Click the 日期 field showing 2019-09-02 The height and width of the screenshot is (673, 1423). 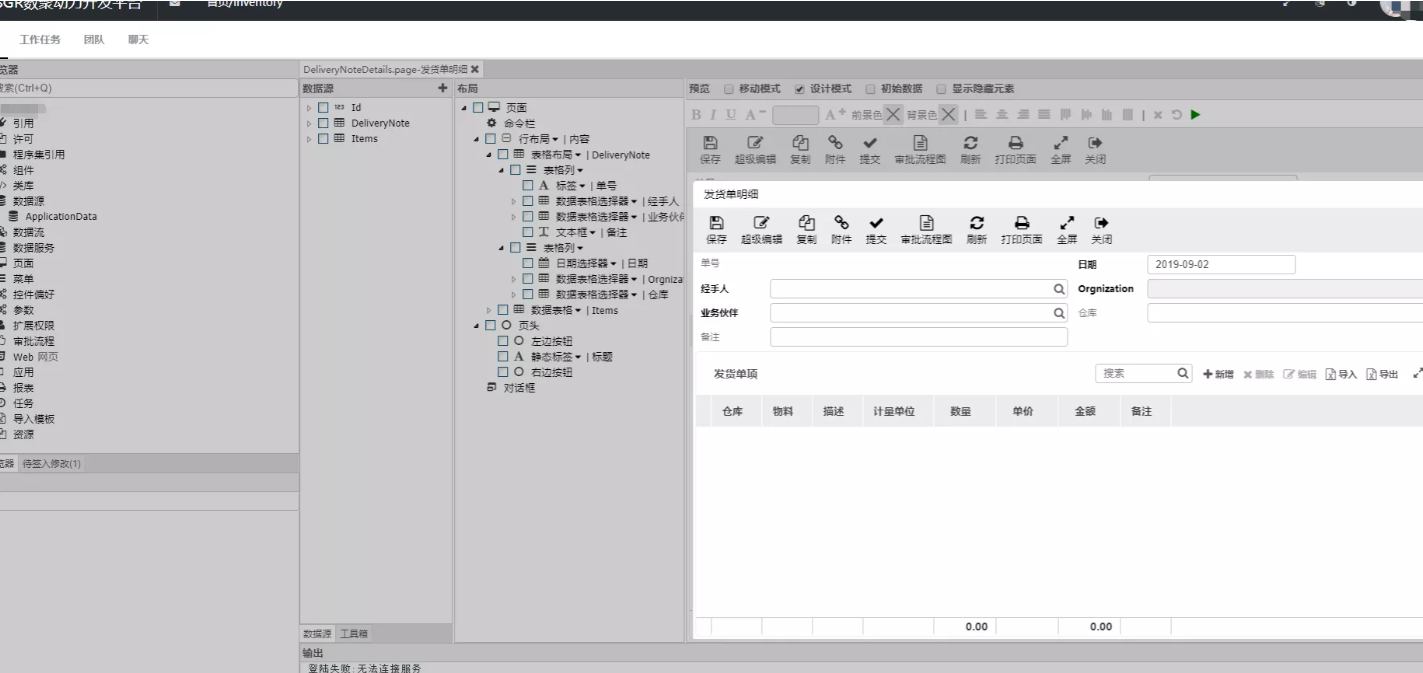pos(1221,265)
